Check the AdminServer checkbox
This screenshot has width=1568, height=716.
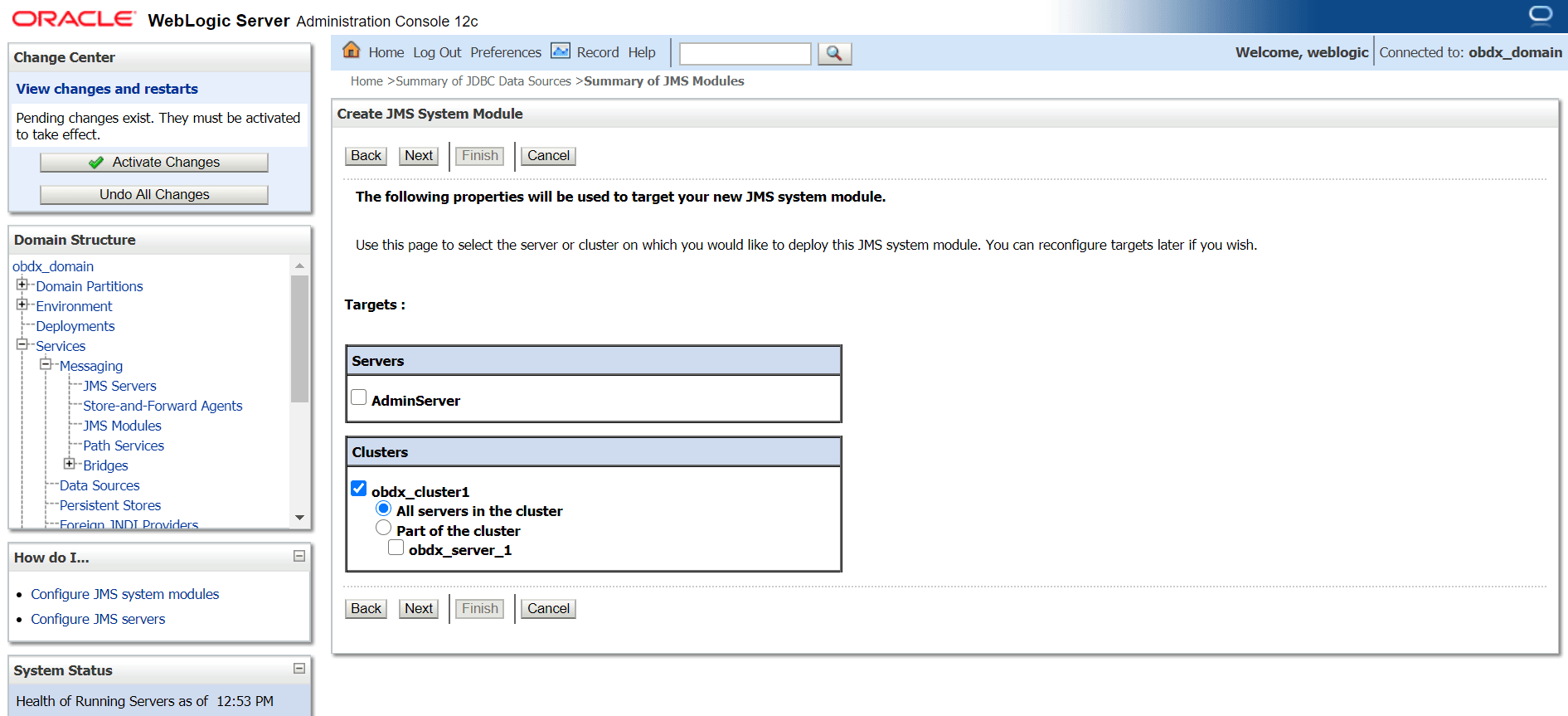359,398
